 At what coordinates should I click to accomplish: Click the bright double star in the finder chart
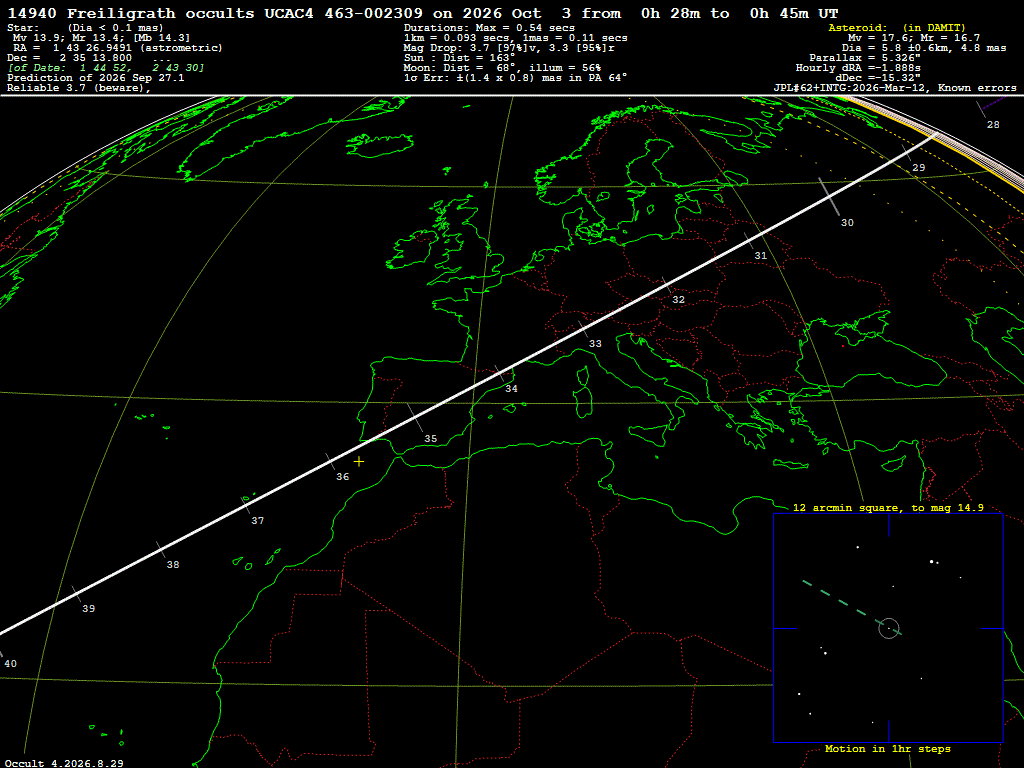point(934,562)
